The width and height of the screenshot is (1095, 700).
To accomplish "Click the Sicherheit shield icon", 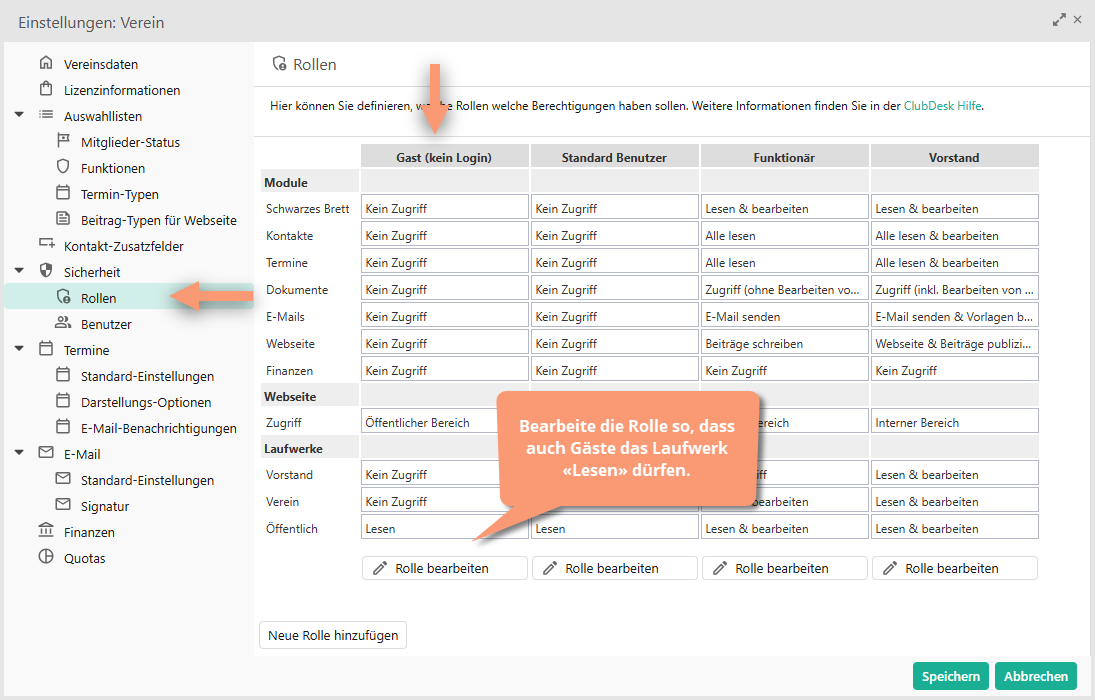I will coord(46,270).
